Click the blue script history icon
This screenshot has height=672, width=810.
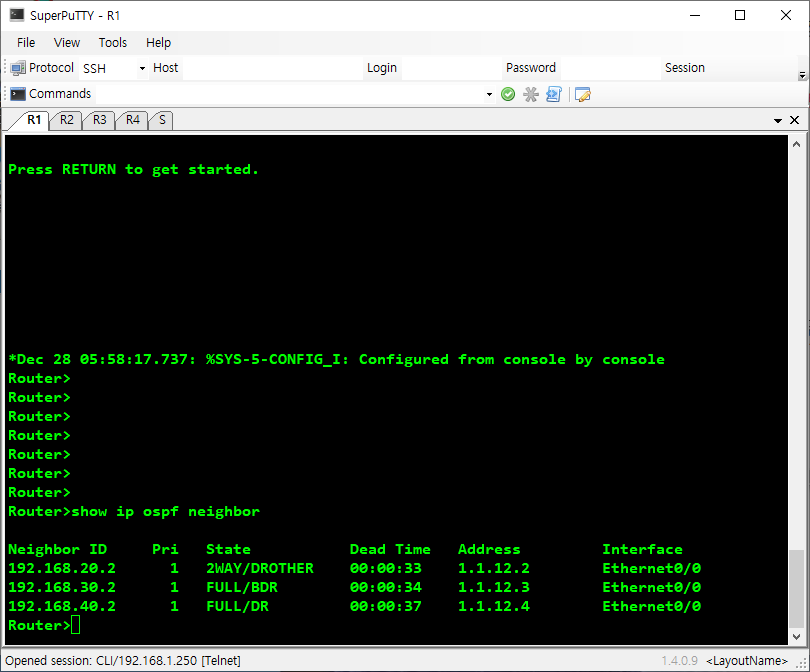(x=554, y=94)
